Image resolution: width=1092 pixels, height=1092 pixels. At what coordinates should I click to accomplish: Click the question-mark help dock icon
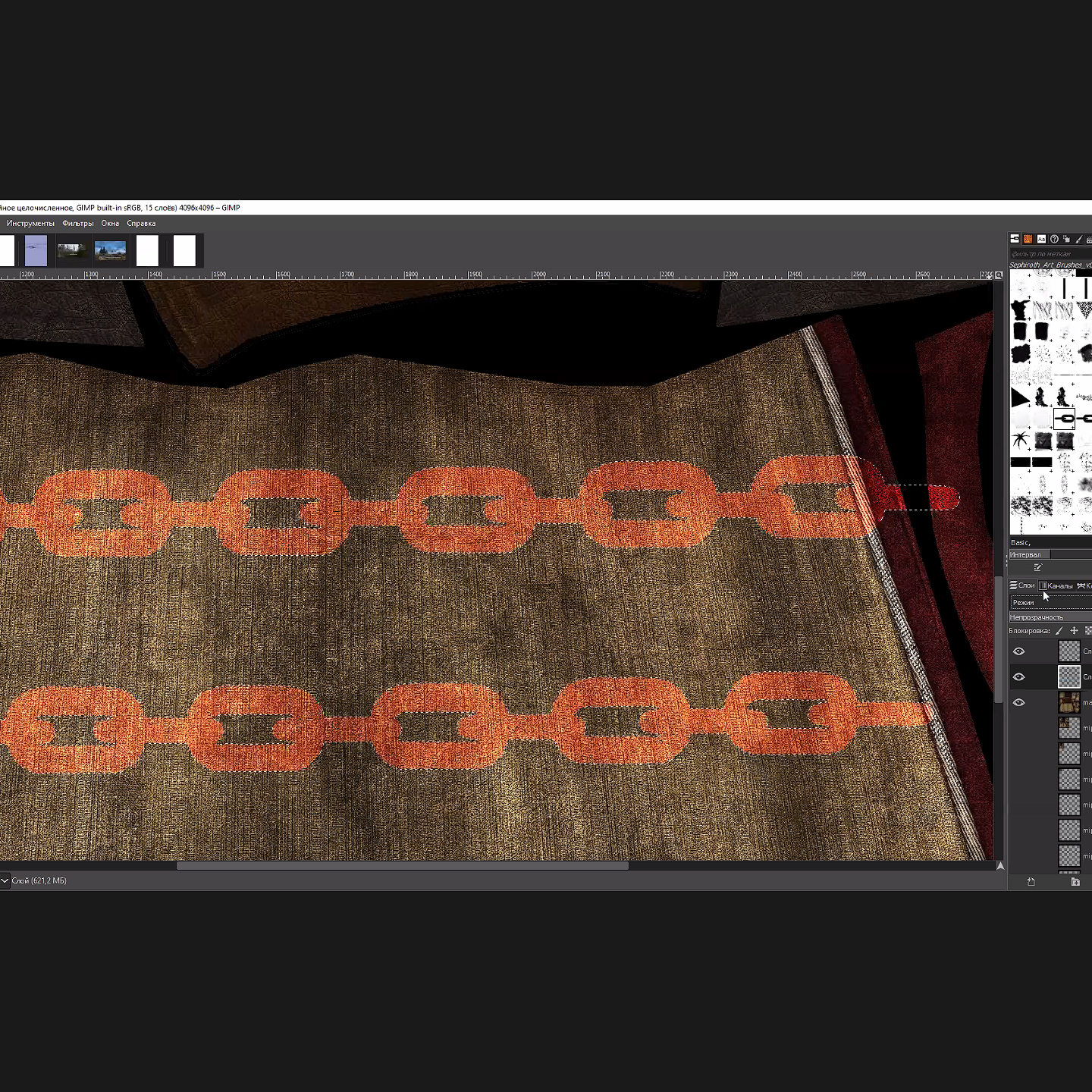(x=1054, y=239)
